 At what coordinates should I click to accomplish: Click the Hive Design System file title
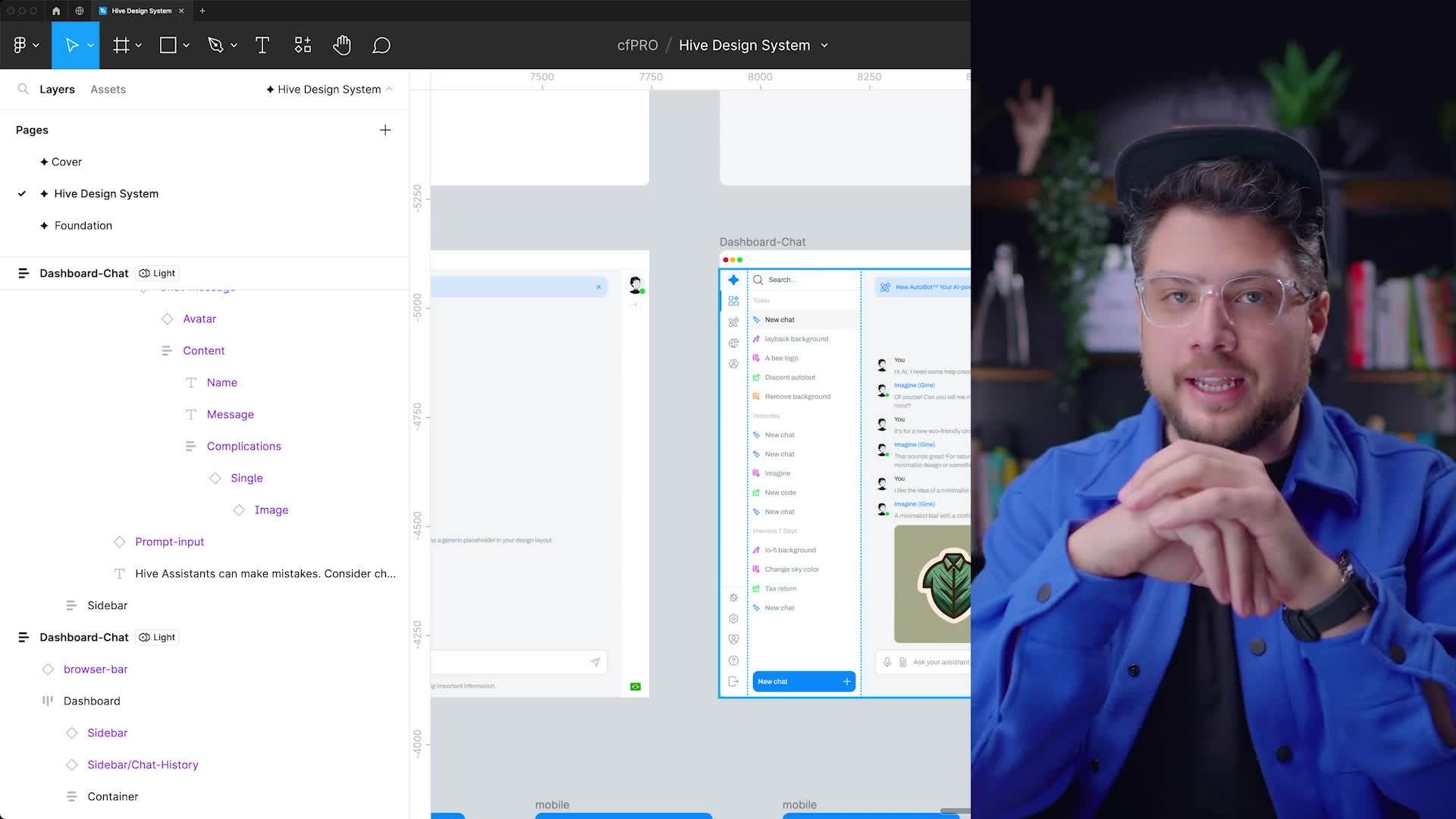(x=745, y=45)
